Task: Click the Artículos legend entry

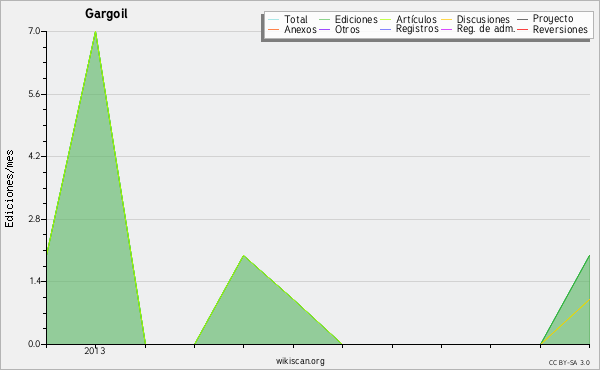Action: point(409,19)
